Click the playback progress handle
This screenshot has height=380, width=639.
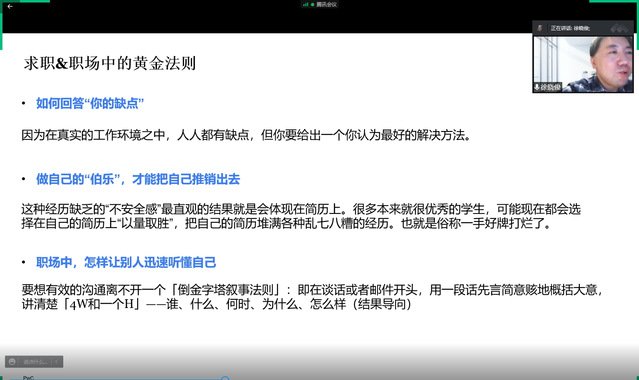[x=225, y=378]
